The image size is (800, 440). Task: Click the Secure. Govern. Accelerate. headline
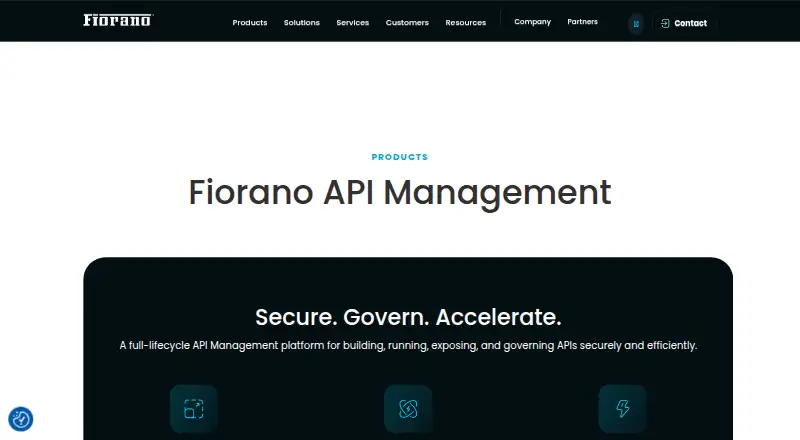tap(408, 317)
